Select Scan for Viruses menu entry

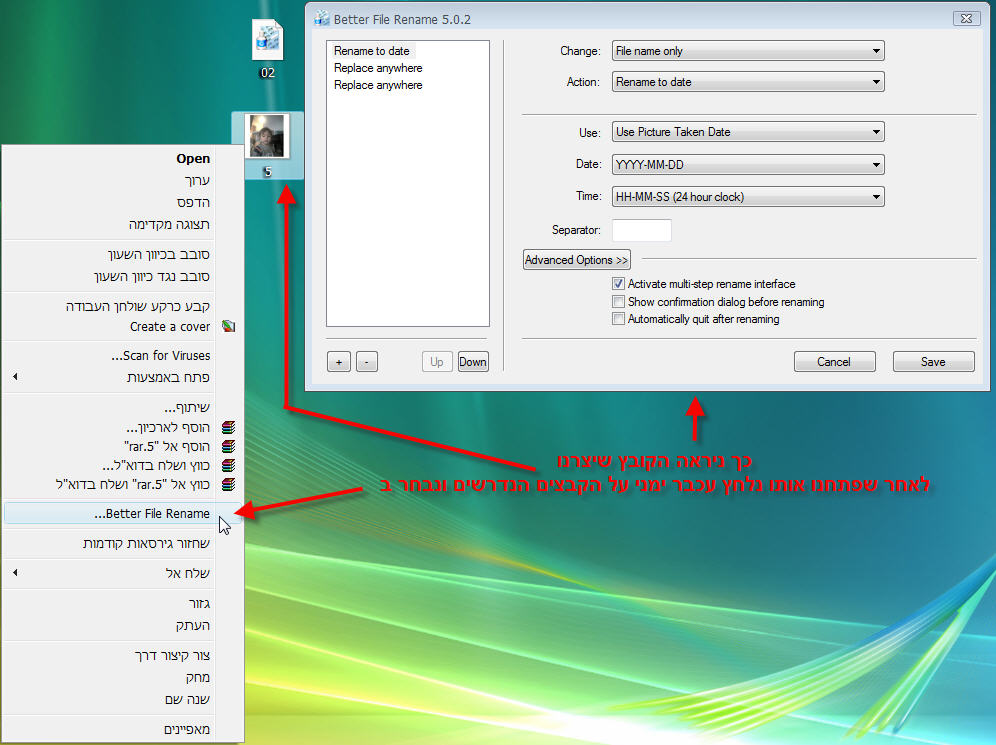coord(160,355)
